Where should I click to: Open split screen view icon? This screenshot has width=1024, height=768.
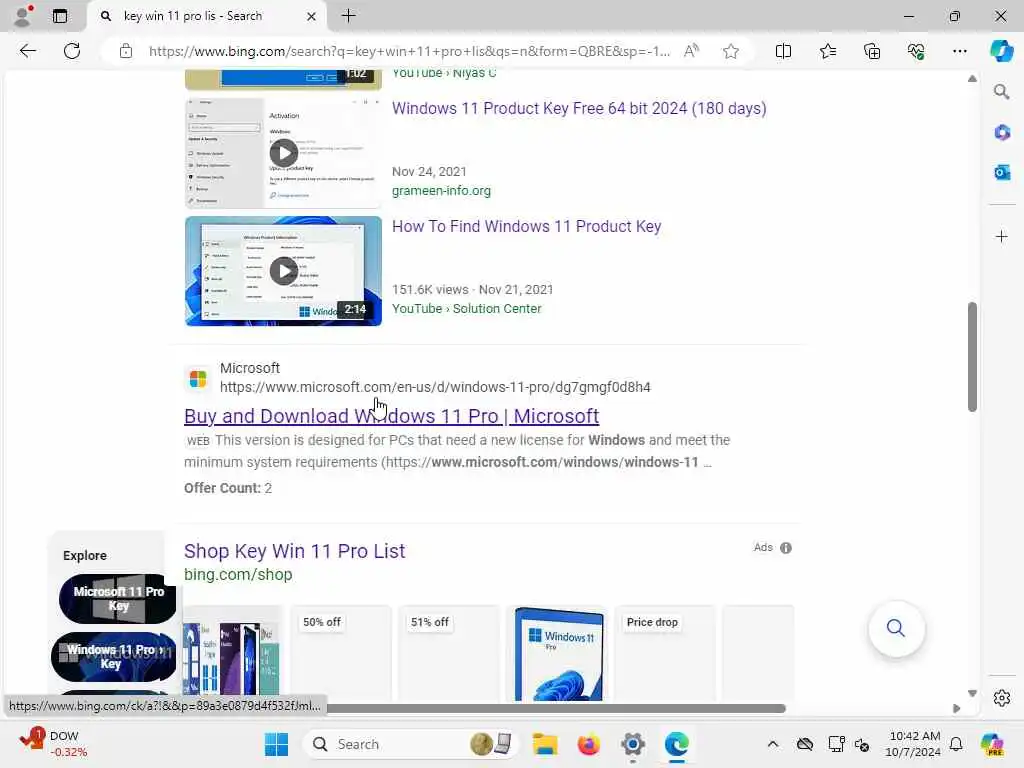(x=783, y=51)
